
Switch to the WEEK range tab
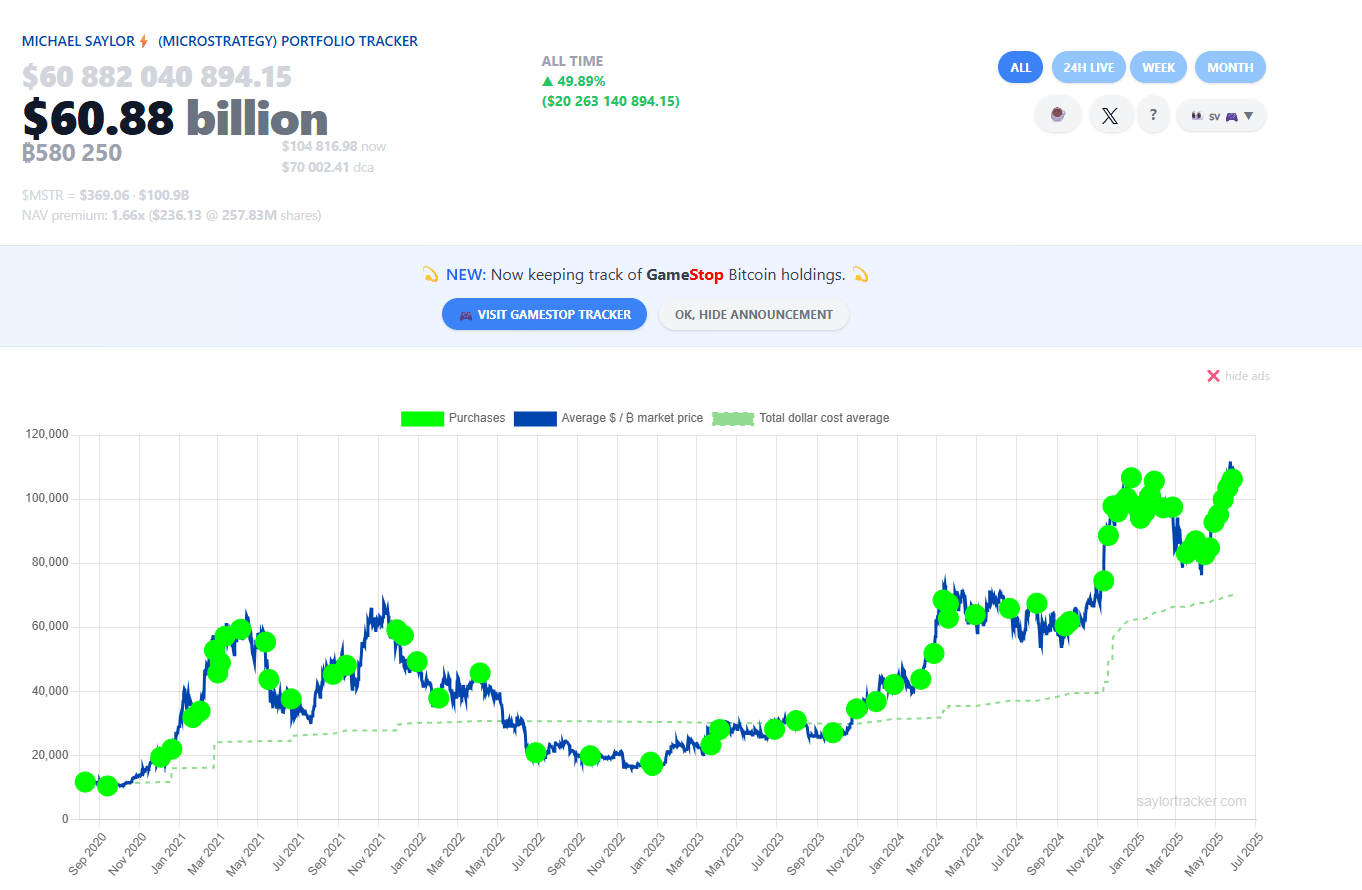pyautogui.click(x=1159, y=67)
